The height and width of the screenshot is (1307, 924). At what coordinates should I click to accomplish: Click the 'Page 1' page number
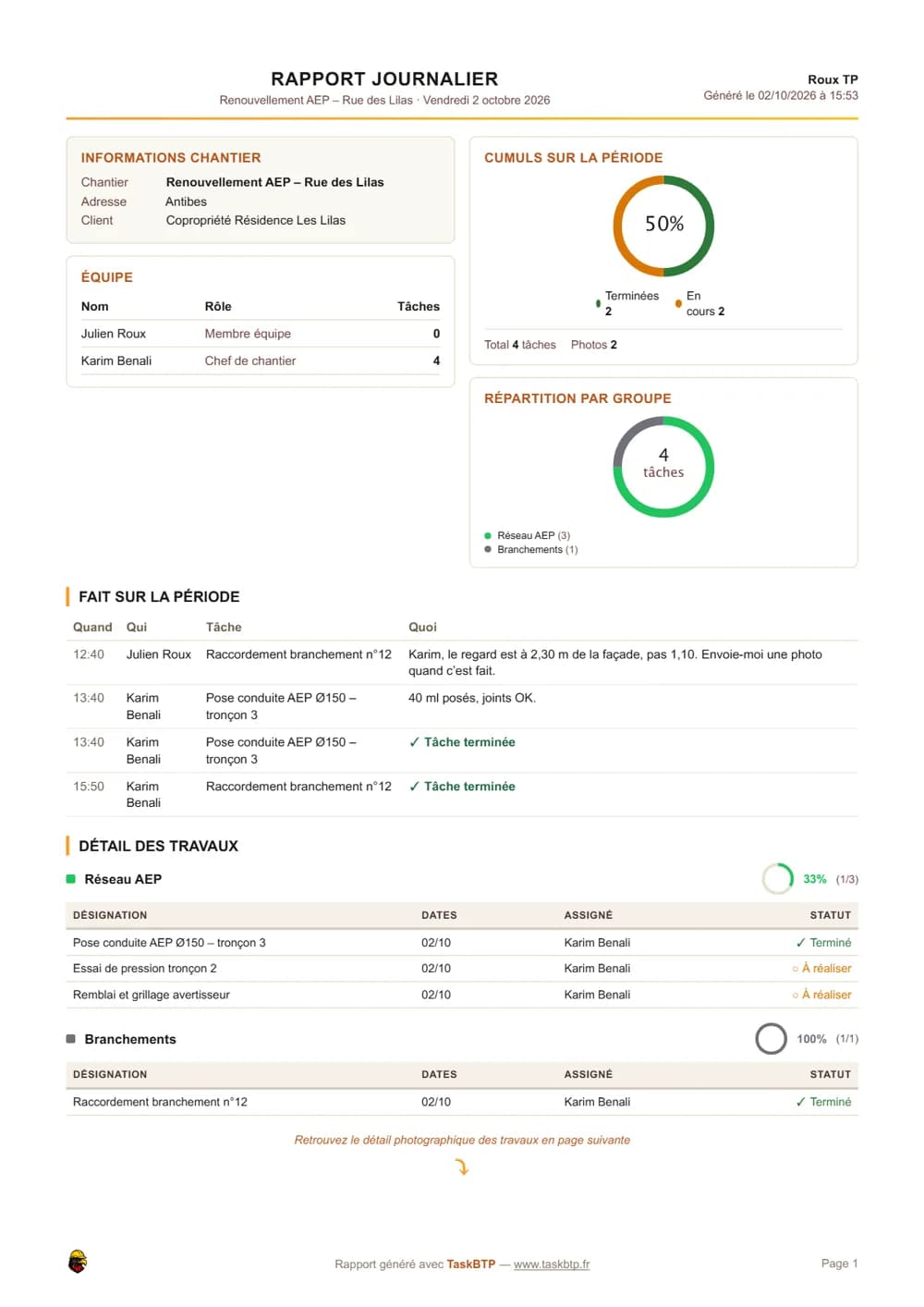pyautogui.click(x=840, y=1264)
